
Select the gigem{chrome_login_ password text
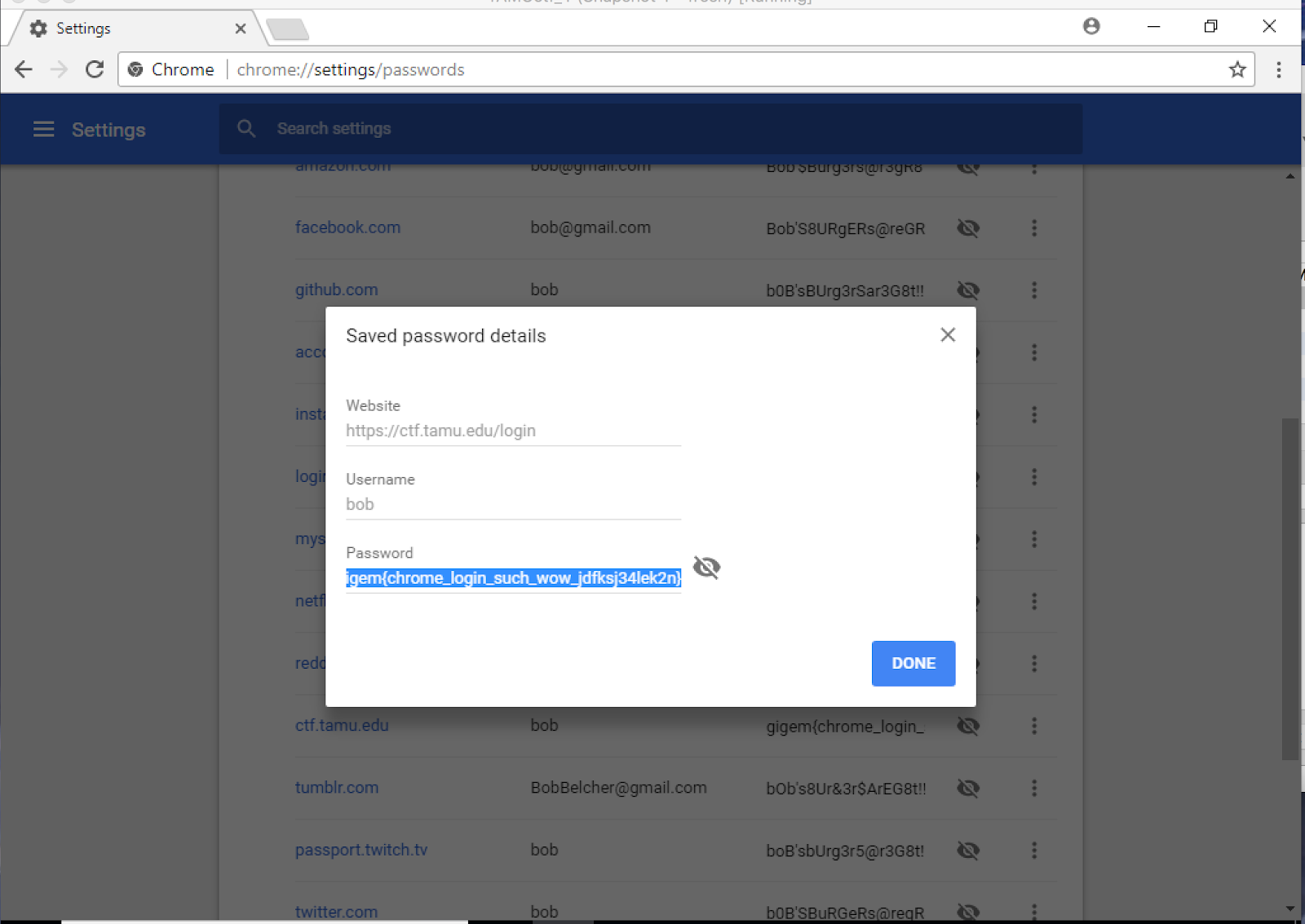coord(845,727)
